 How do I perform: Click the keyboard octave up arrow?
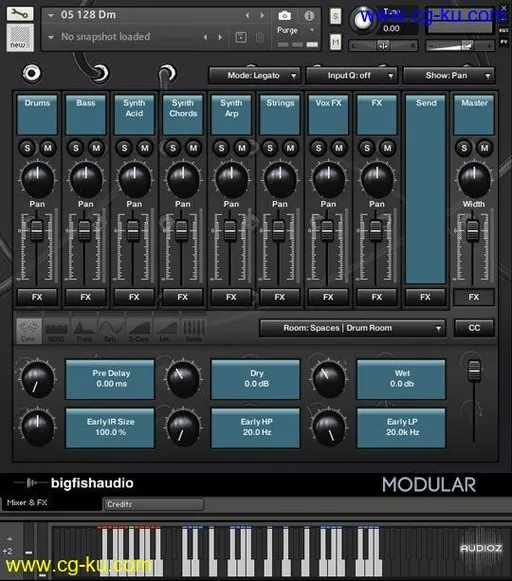click(x=10, y=539)
